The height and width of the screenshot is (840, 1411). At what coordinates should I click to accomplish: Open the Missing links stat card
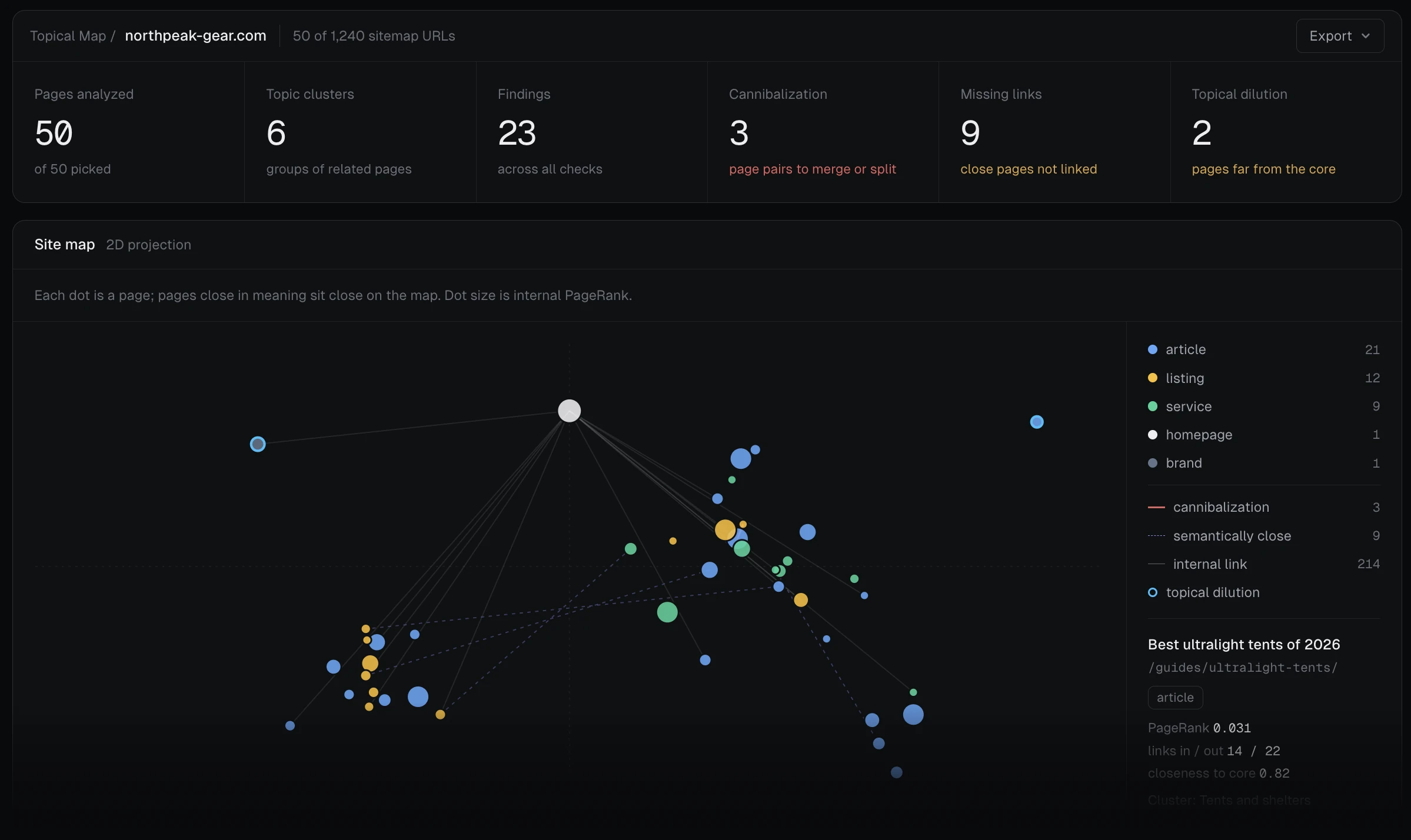tap(1054, 132)
